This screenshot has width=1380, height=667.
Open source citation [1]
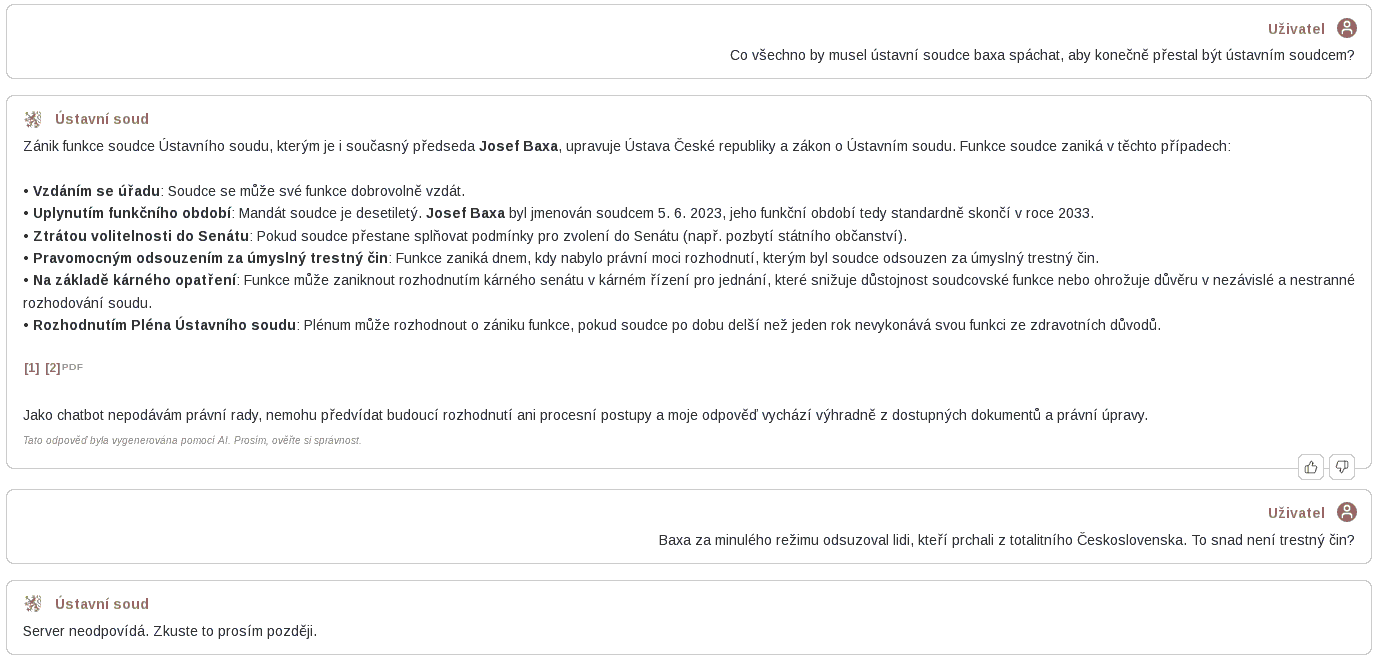(x=32, y=368)
